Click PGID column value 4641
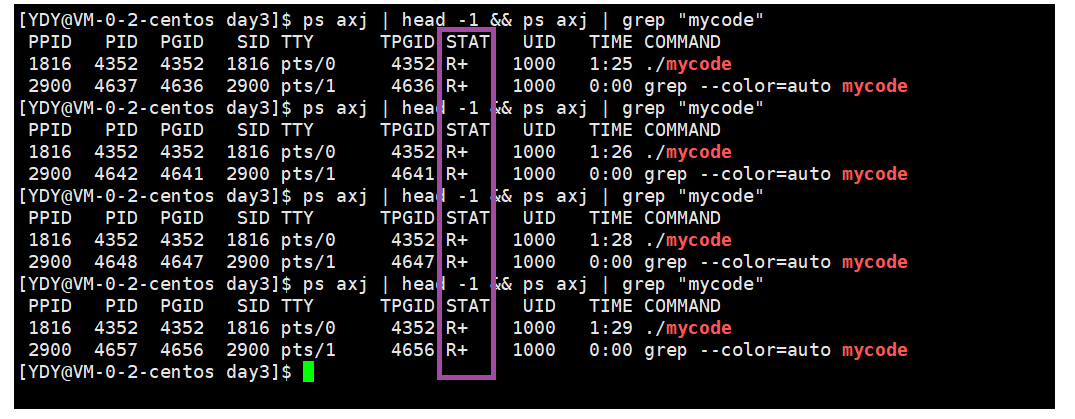 click(x=182, y=174)
